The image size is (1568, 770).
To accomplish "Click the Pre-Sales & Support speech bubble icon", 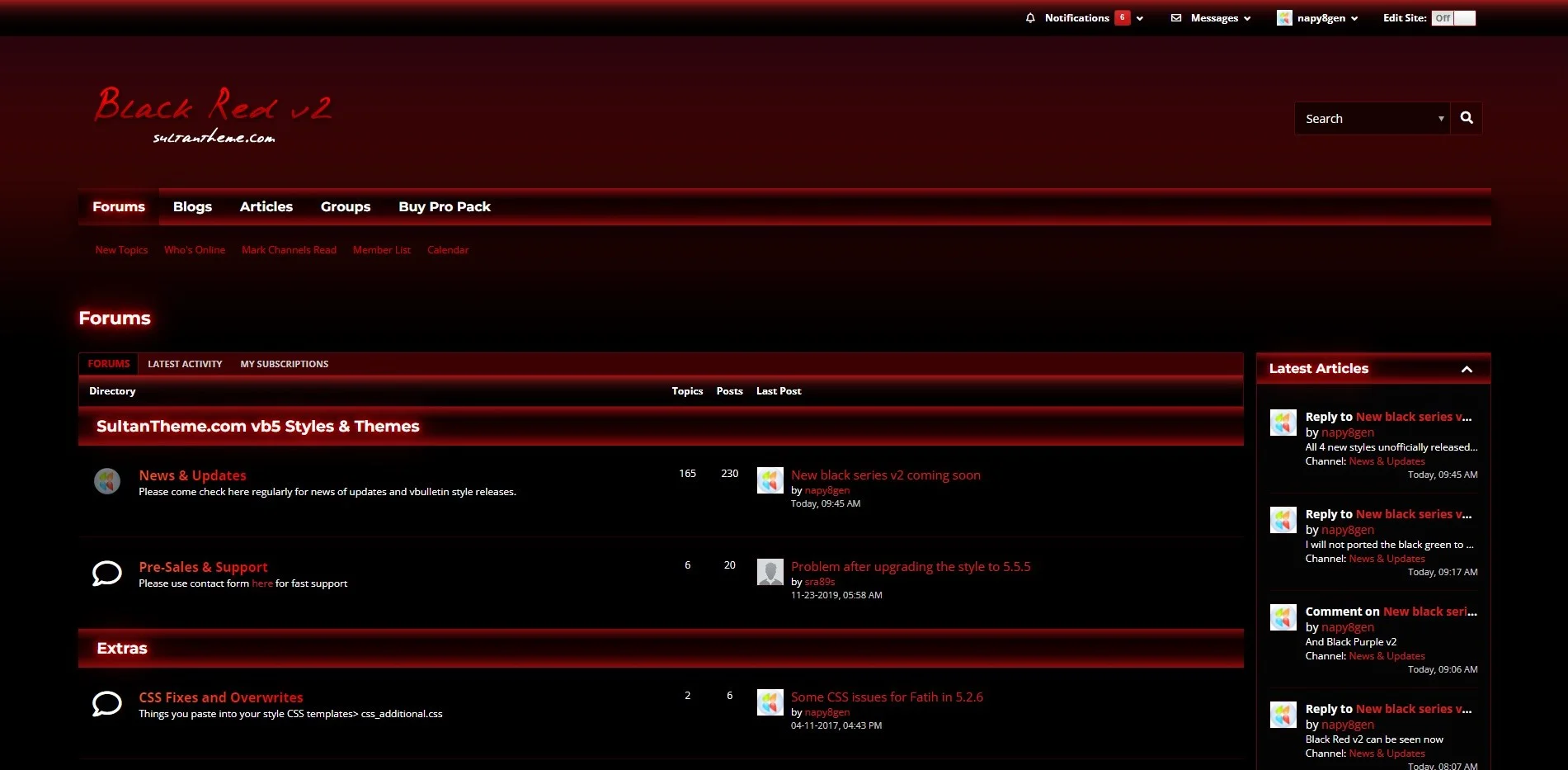I will pos(106,572).
